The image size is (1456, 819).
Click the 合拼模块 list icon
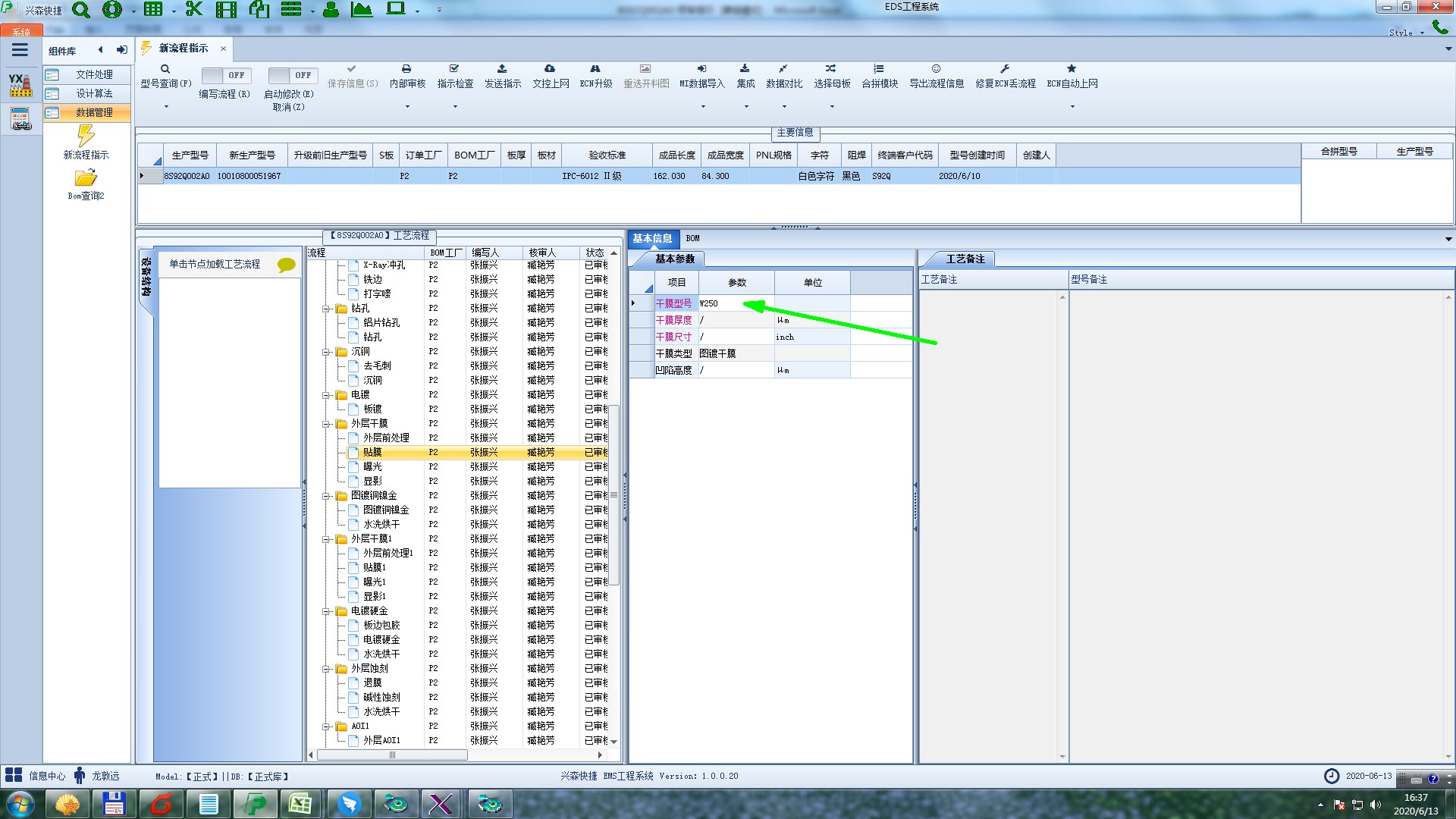click(879, 69)
